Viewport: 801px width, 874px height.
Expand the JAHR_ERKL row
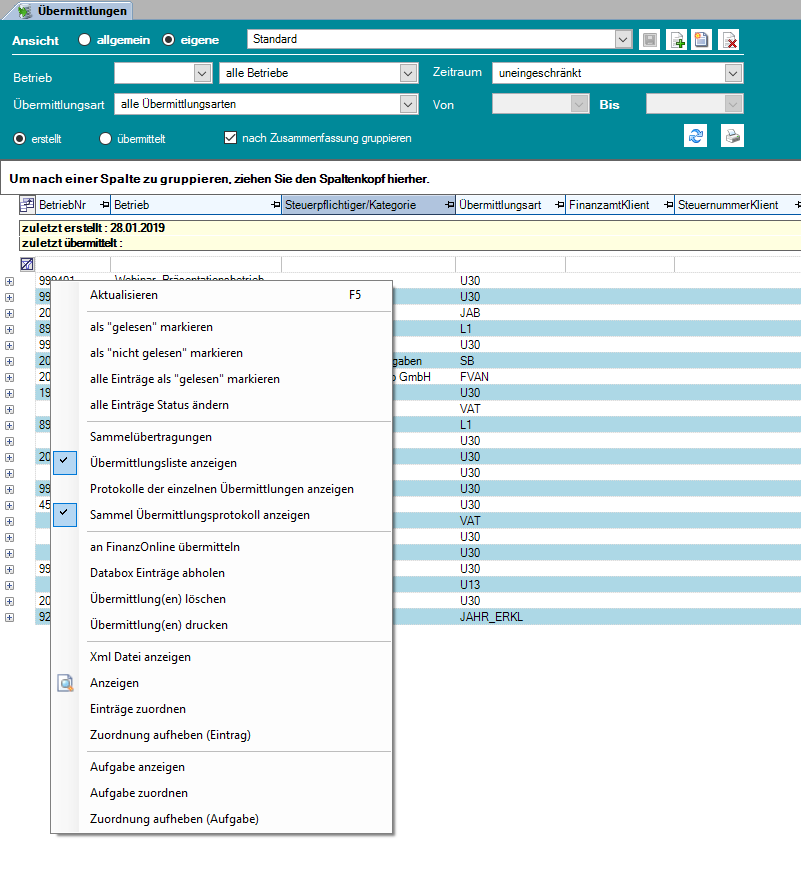pos(9,617)
